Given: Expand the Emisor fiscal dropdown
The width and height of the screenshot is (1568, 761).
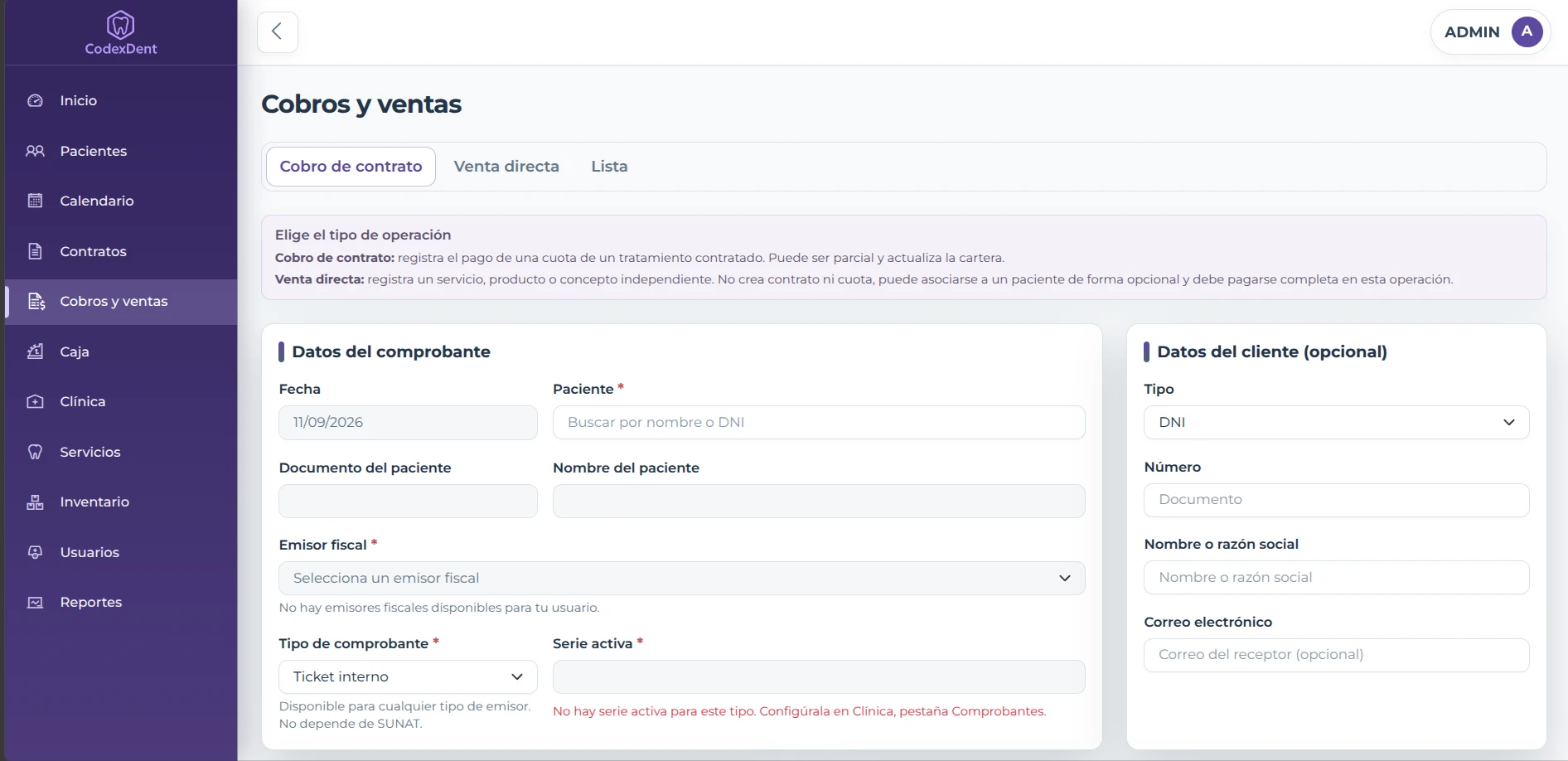Looking at the screenshot, I should click(x=681, y=579).
